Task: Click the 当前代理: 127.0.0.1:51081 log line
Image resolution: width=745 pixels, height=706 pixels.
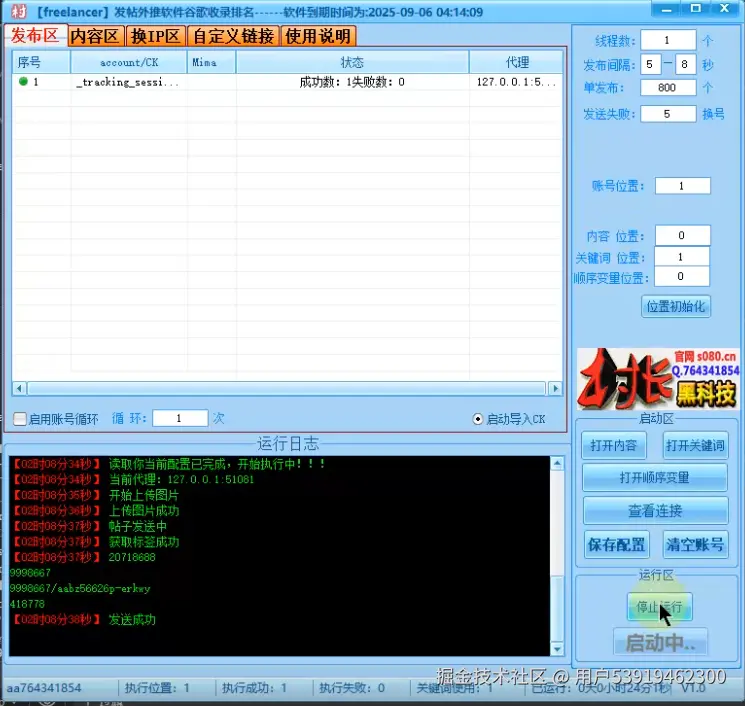Action: tap(181, 479)
